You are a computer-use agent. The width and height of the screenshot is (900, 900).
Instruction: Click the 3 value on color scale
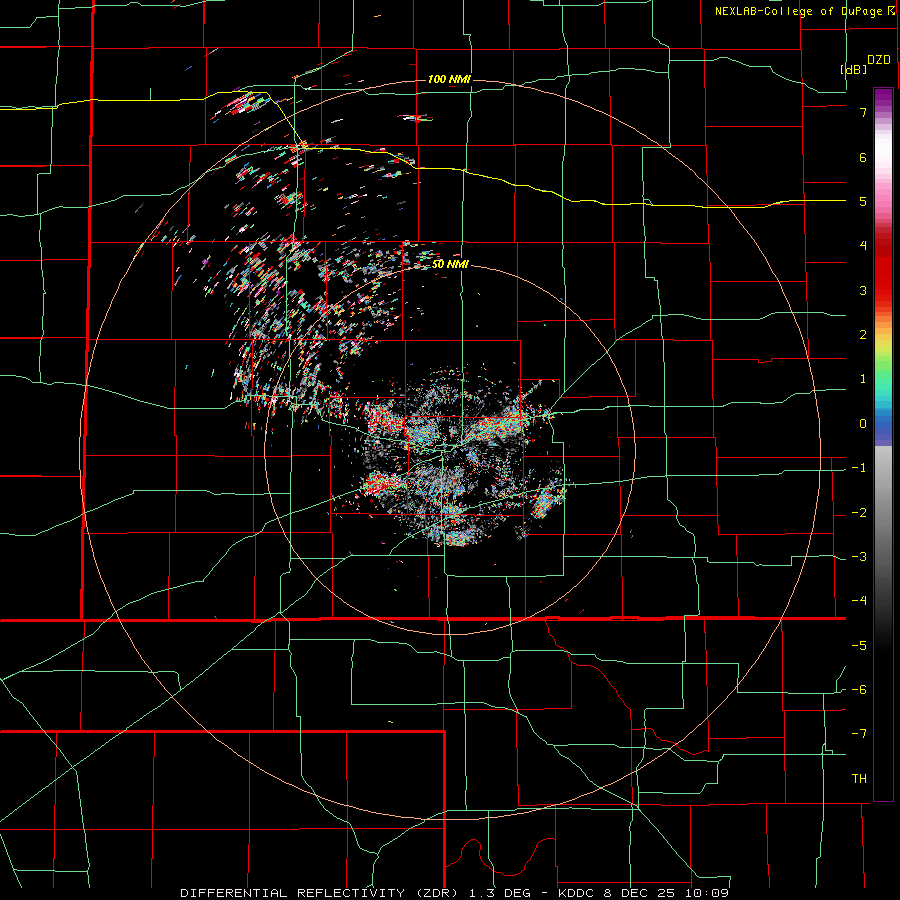click(863, 290)
